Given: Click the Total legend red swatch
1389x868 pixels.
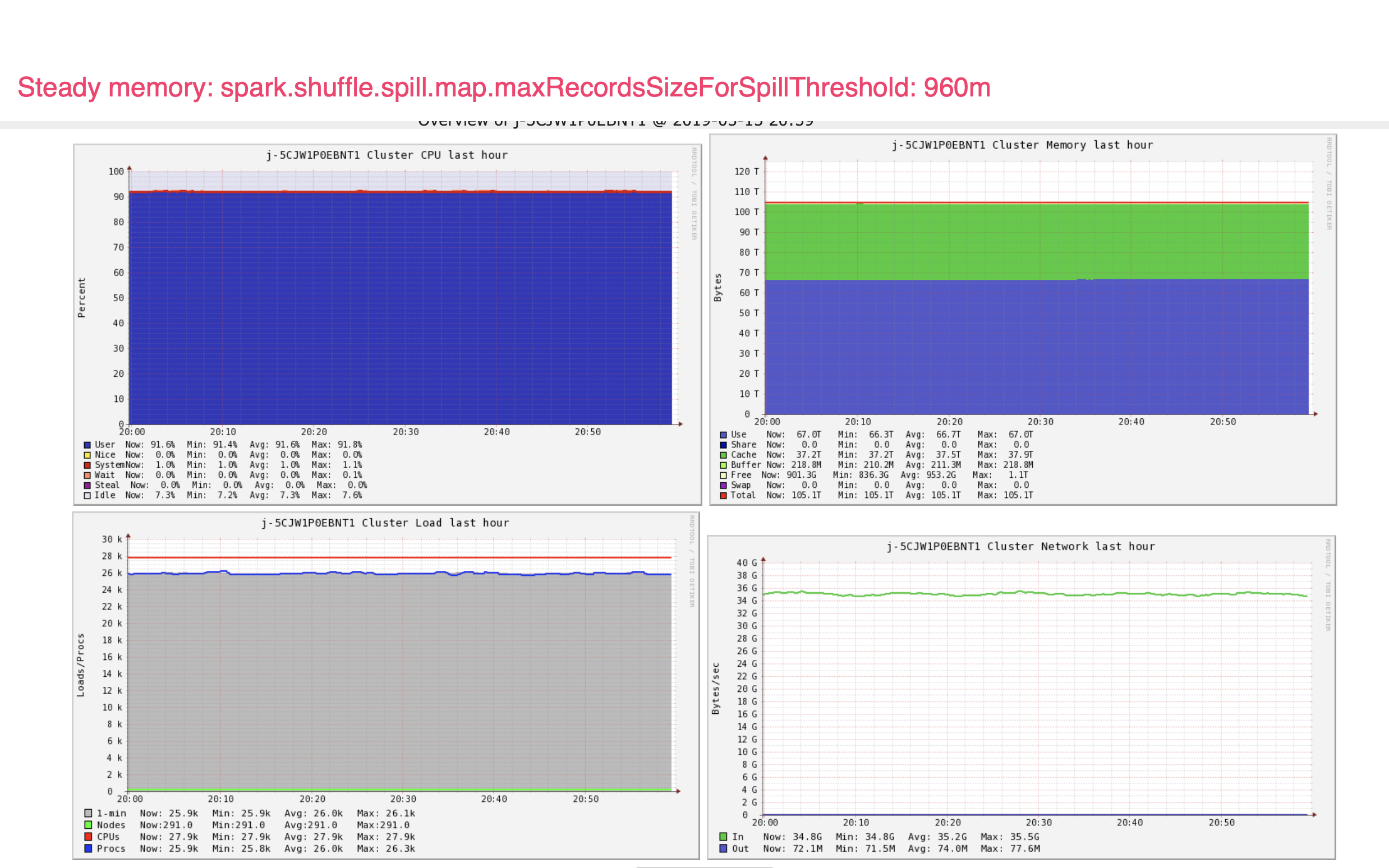Looking at the screenshot, I should pos(724,496).
